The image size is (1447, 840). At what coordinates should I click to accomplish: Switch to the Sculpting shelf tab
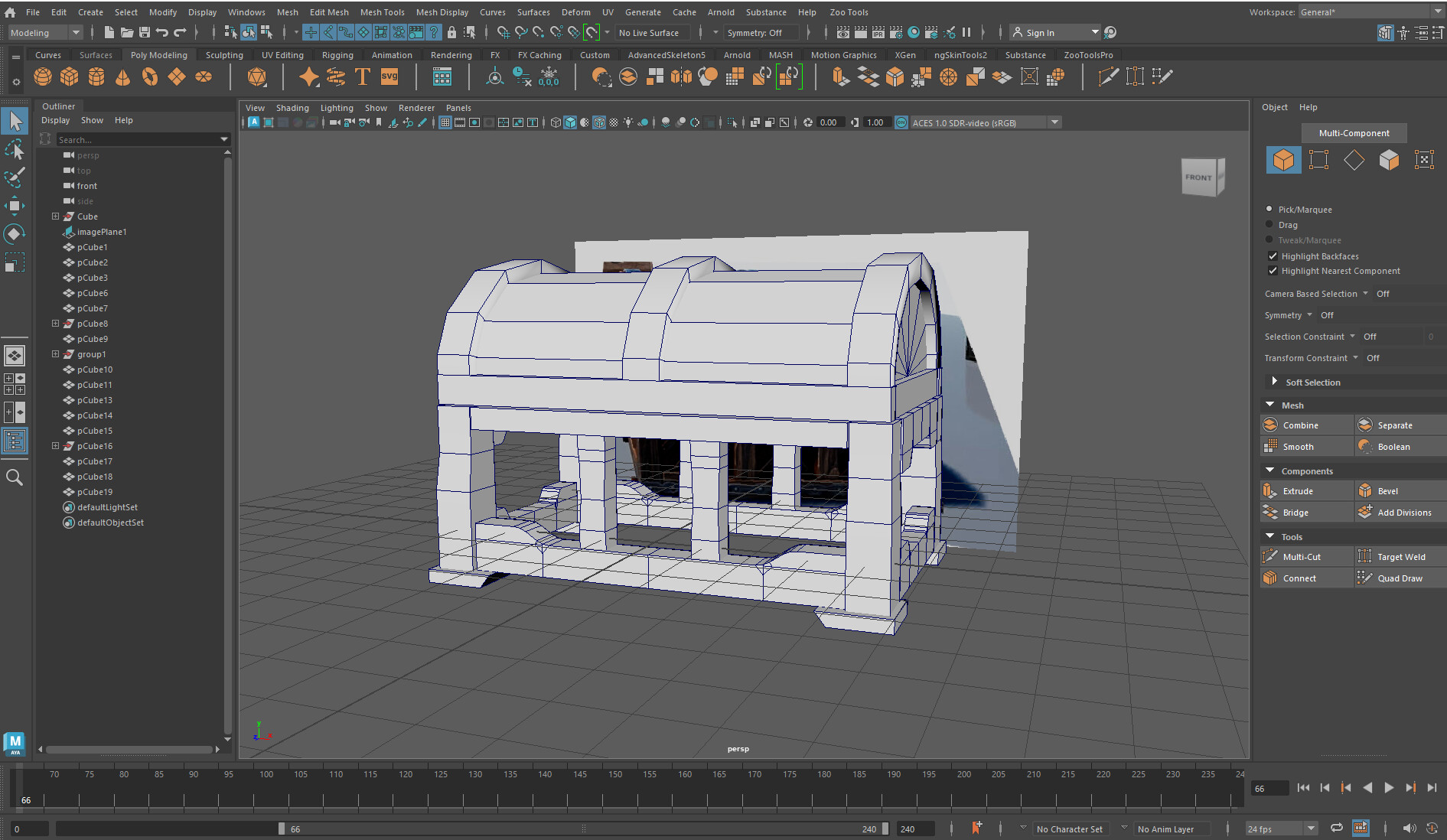[224, 55]
